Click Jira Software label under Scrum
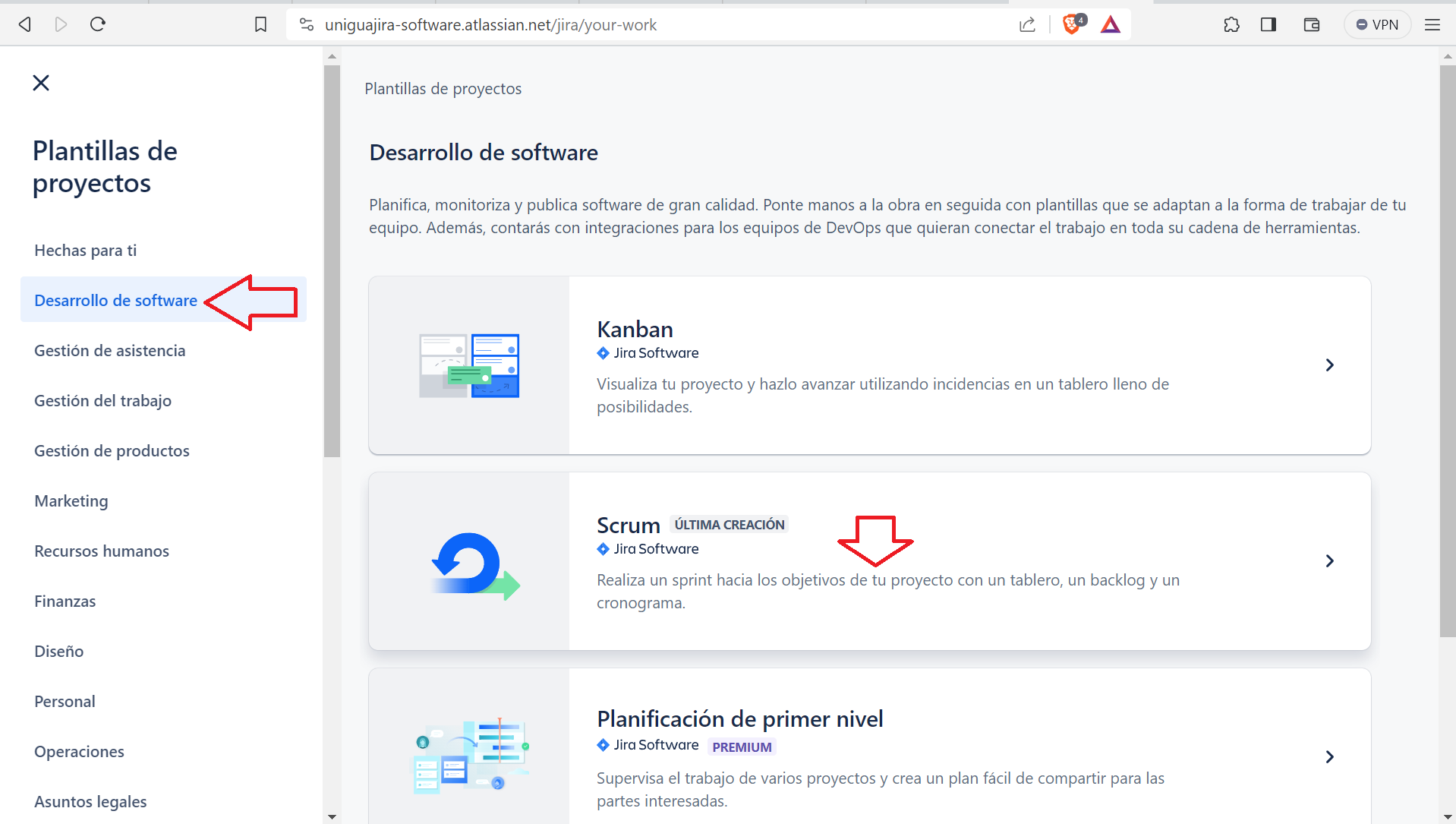This screenshot has height=824, width=1456. (x=648, y=549)
